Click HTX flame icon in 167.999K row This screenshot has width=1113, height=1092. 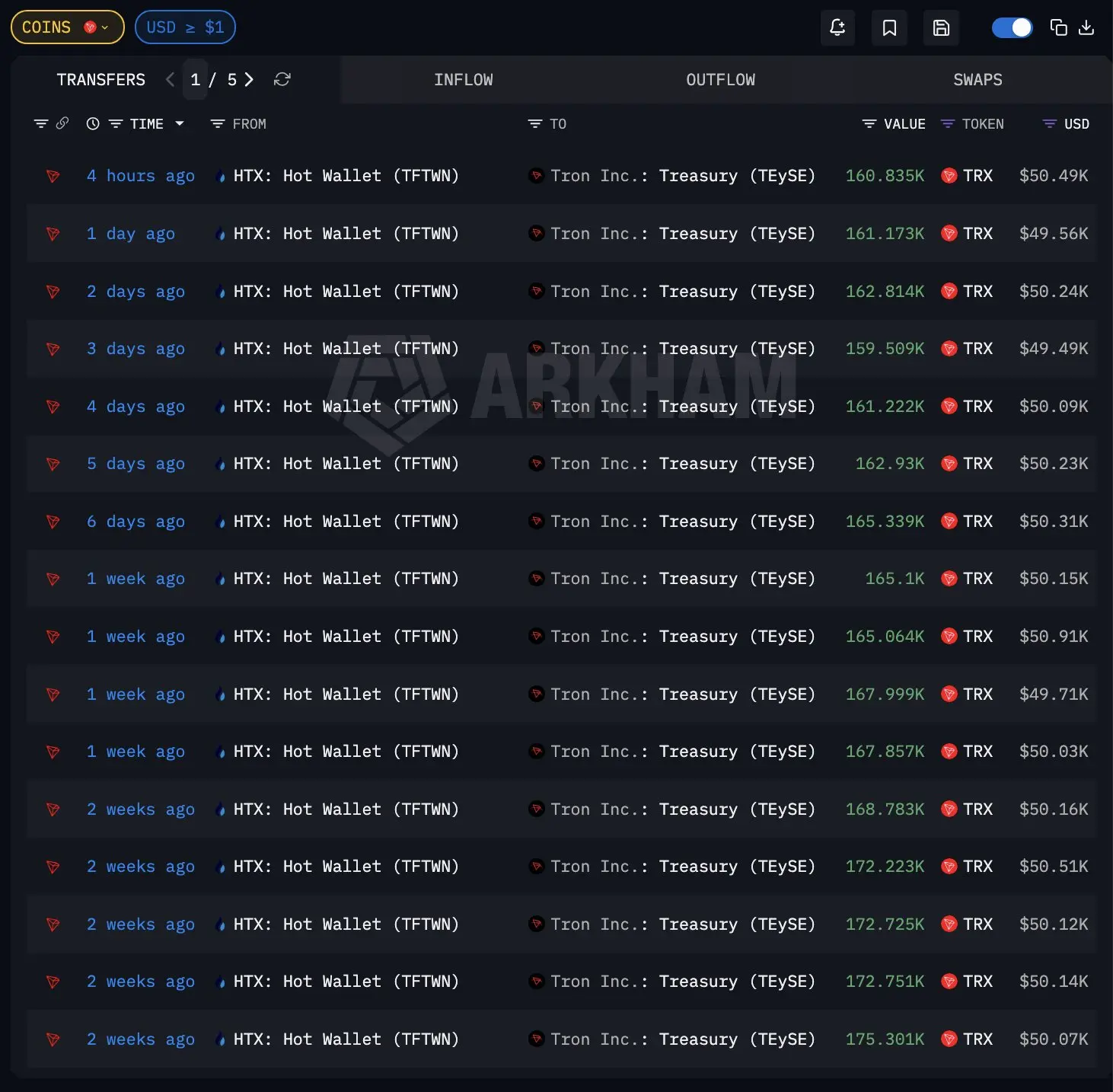coord(221,695)
